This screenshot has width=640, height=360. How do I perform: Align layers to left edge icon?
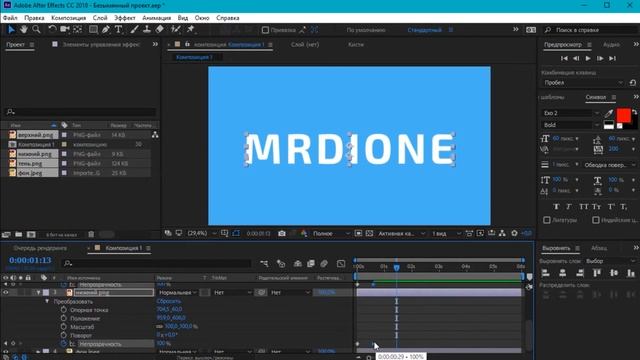546,273
